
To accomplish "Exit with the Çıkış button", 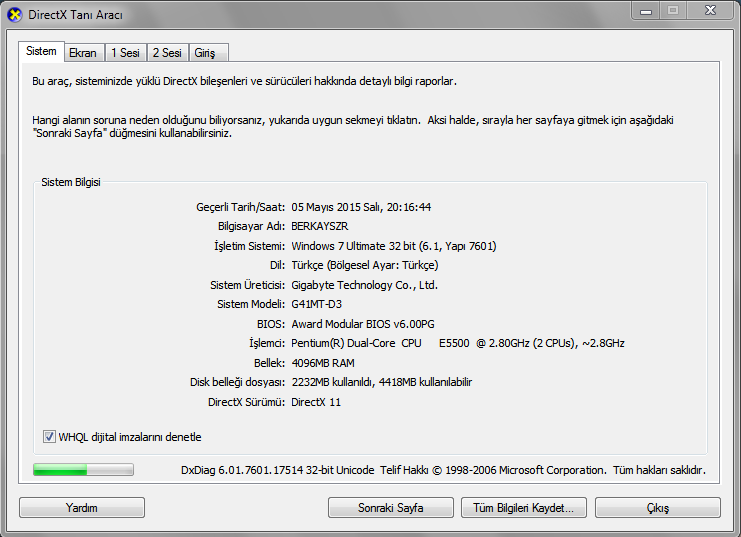I will click(x=658, y=508).
